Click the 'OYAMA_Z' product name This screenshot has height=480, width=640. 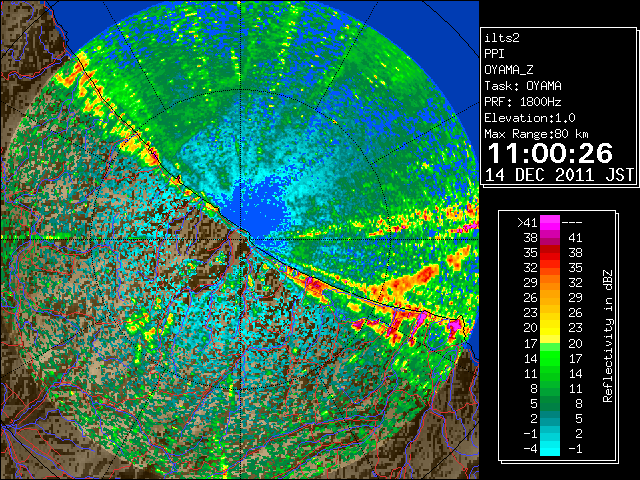(x=509, y=70)
